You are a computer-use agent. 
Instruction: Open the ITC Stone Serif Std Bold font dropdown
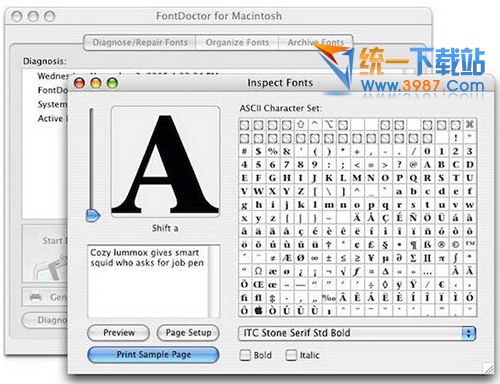tap(357, 333)
